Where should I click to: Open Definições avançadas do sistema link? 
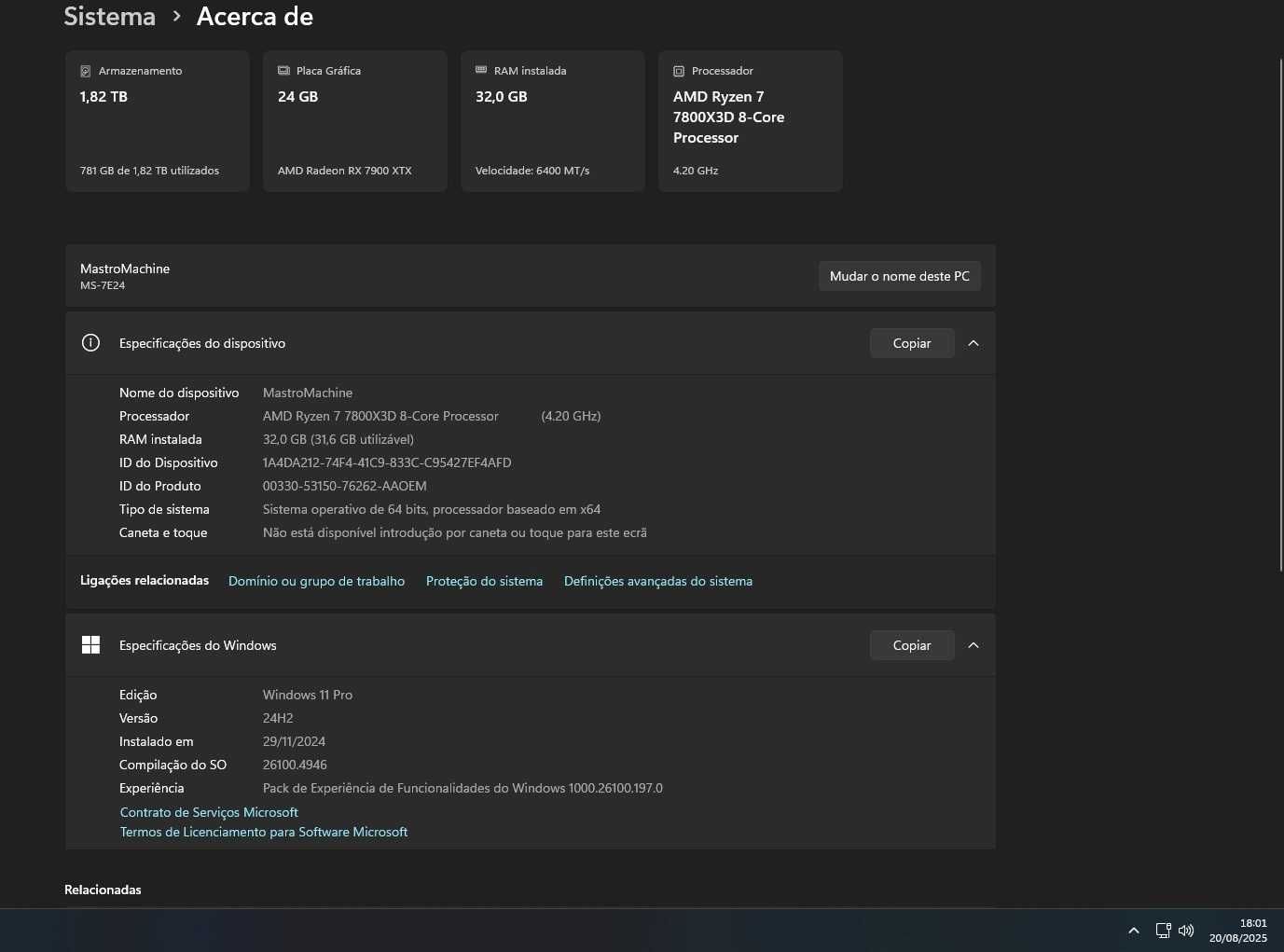658,581
